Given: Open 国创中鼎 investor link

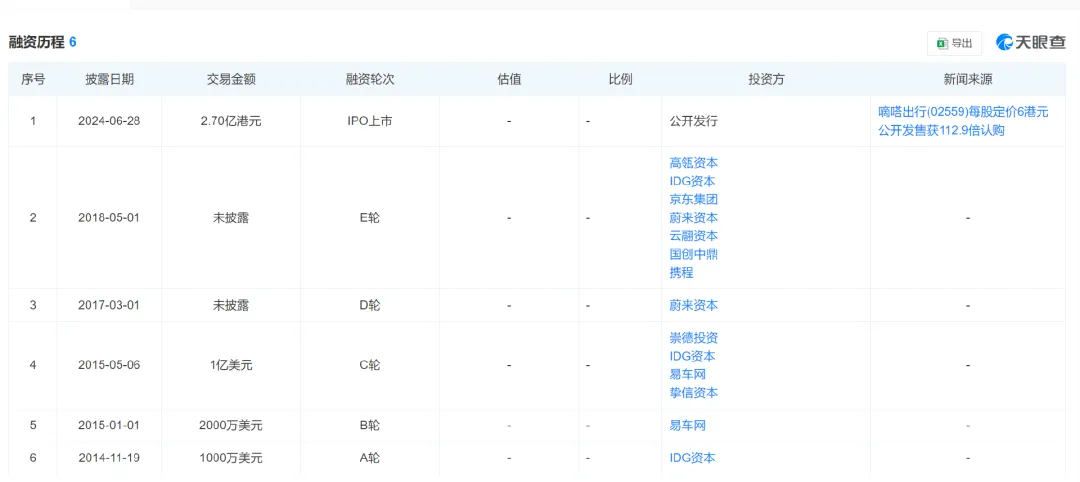Looking at the screenshot, I should pos(694,254).
